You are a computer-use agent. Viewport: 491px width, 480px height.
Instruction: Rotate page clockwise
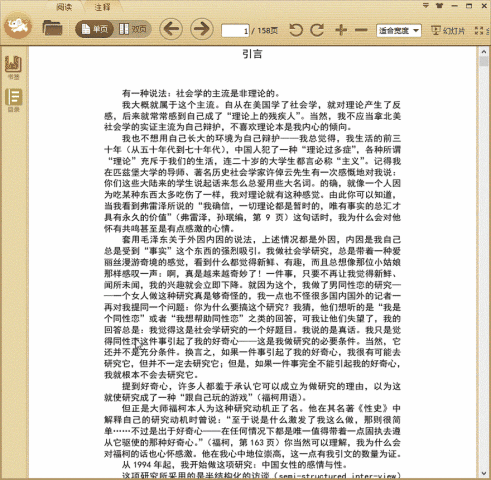317,30
